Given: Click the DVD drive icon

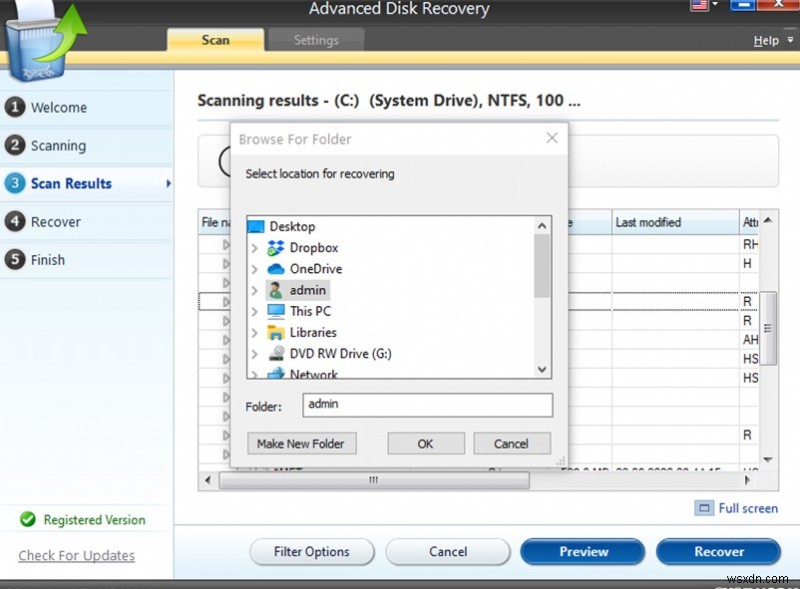Looking at the screenshot, I should 277,353.
